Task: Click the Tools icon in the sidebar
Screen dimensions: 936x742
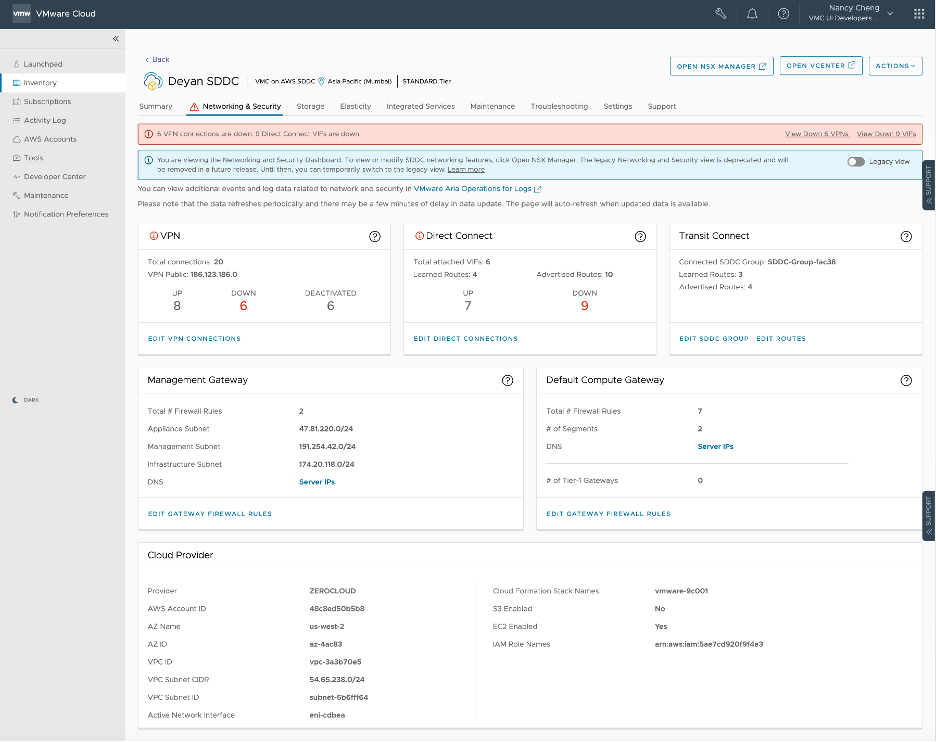Action: (17, 158)
